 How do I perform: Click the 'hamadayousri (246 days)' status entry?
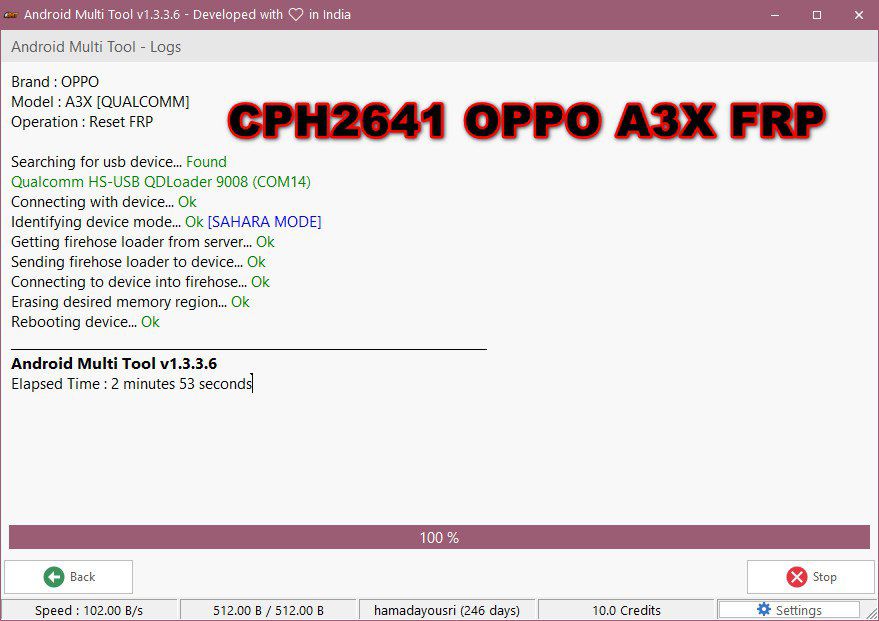447,610
